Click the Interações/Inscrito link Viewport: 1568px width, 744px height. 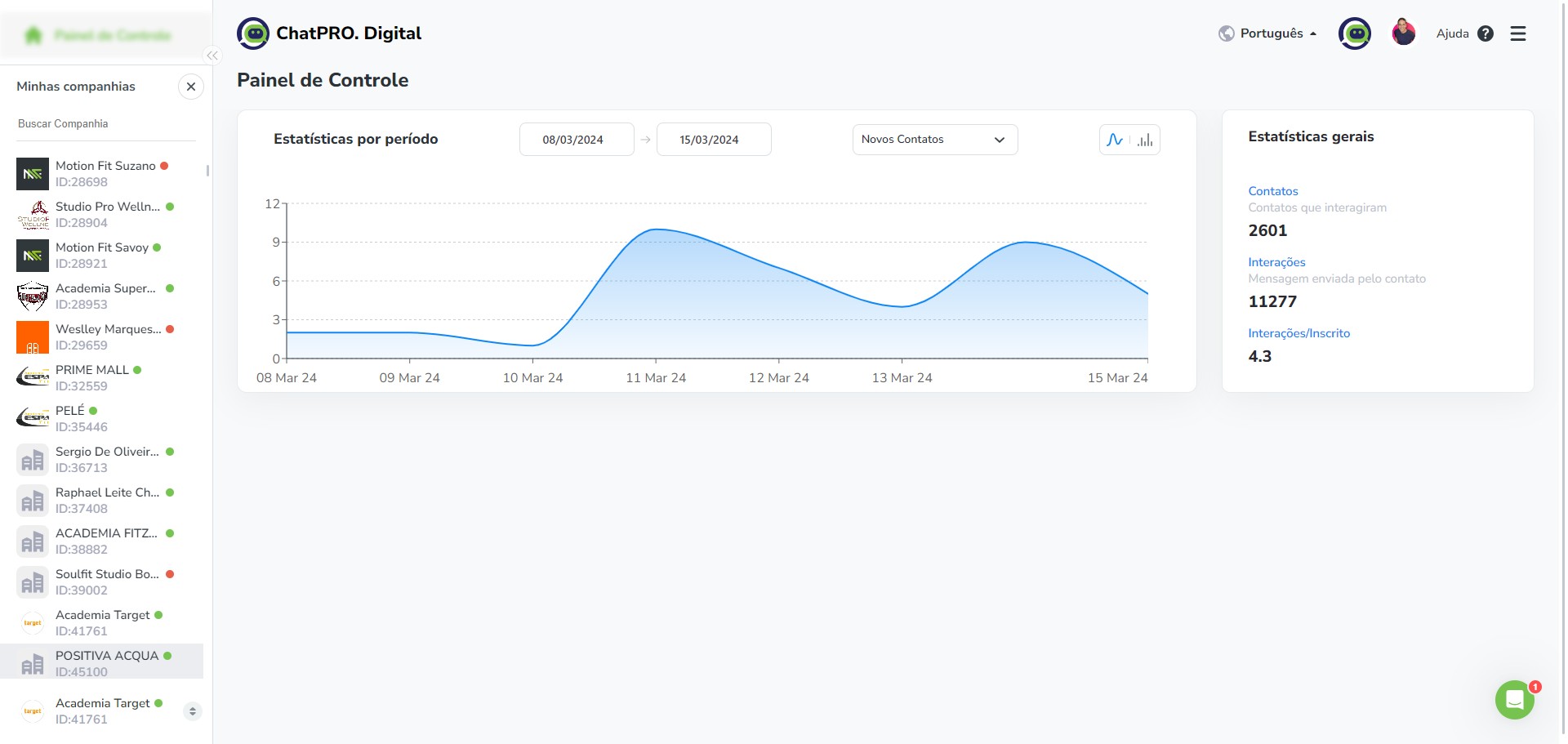coord(1298,333)
